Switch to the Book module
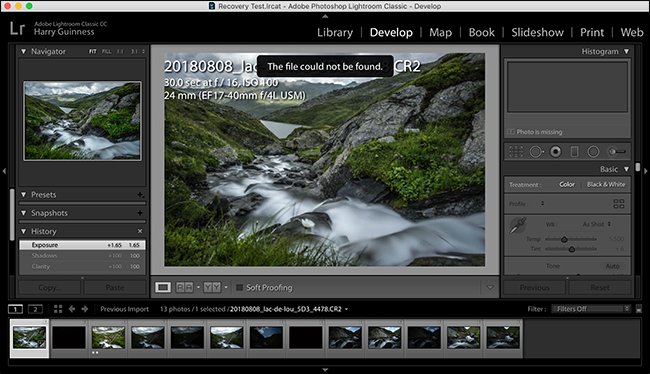This screenshot has height=374, width=650. pyautogui.click(x=481, y=32)
